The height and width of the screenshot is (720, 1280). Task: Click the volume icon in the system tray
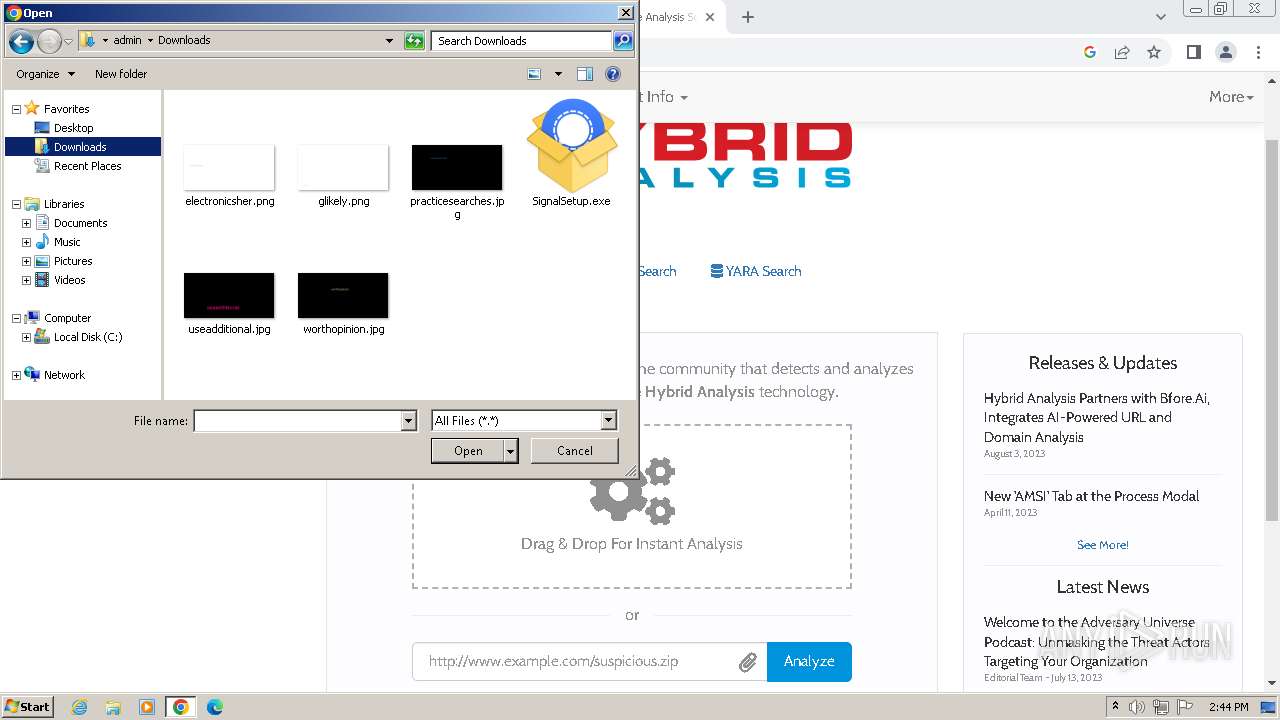tap(1137, 707)
